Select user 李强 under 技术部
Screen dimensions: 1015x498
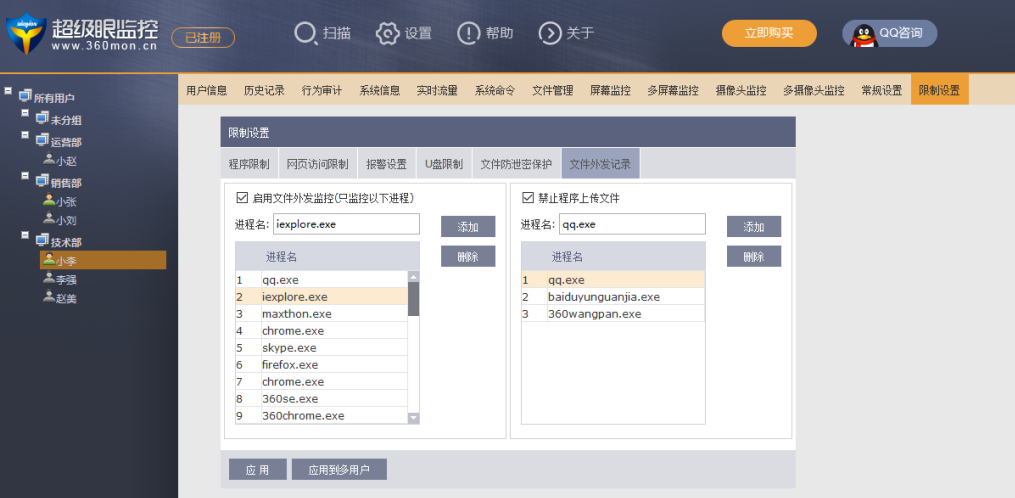pos(66,280)
